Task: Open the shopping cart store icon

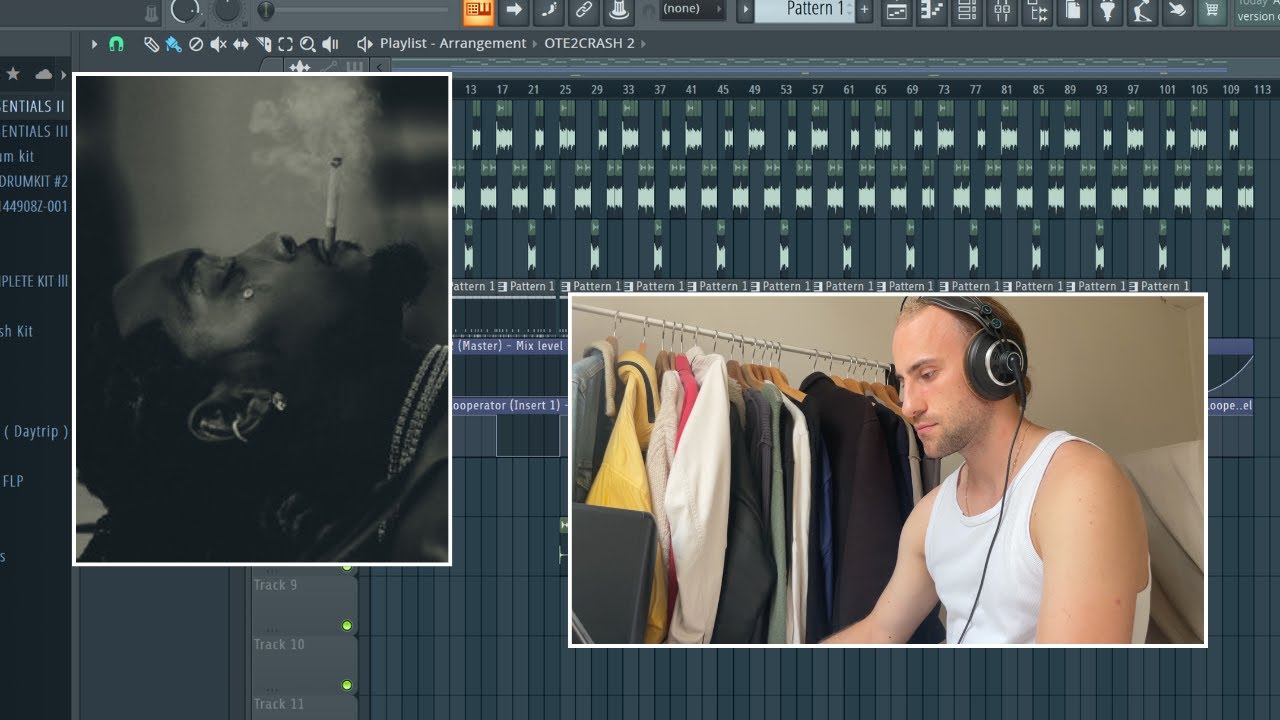Action: (1212, 11)
